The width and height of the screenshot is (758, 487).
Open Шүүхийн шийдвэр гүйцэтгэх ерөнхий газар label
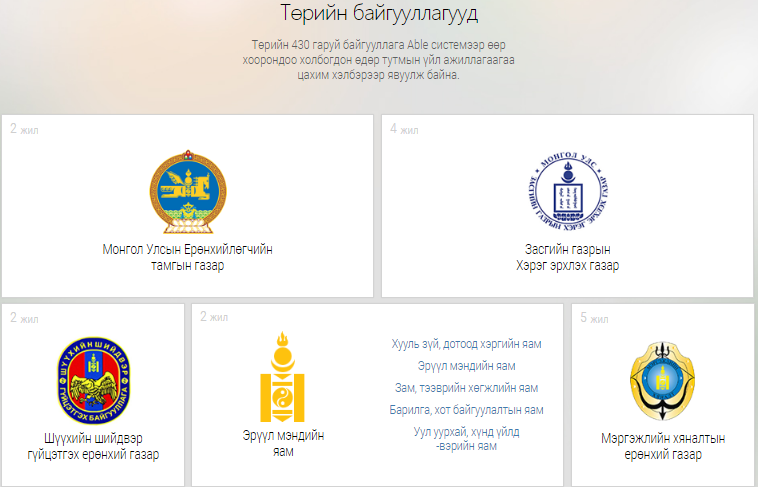[93, 447]
